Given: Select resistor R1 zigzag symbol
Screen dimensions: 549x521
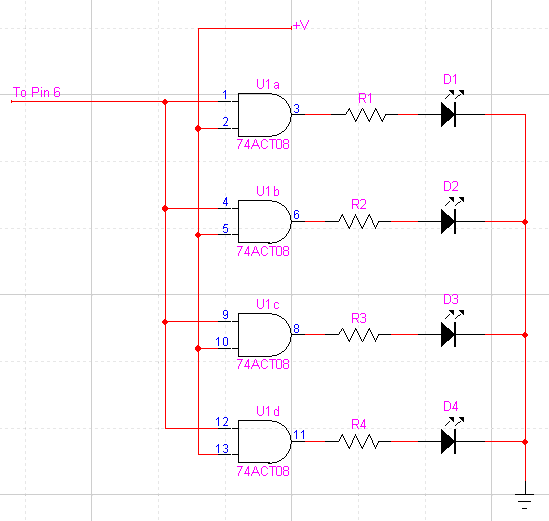Looking at the screenshot, I should coord(366,114).
